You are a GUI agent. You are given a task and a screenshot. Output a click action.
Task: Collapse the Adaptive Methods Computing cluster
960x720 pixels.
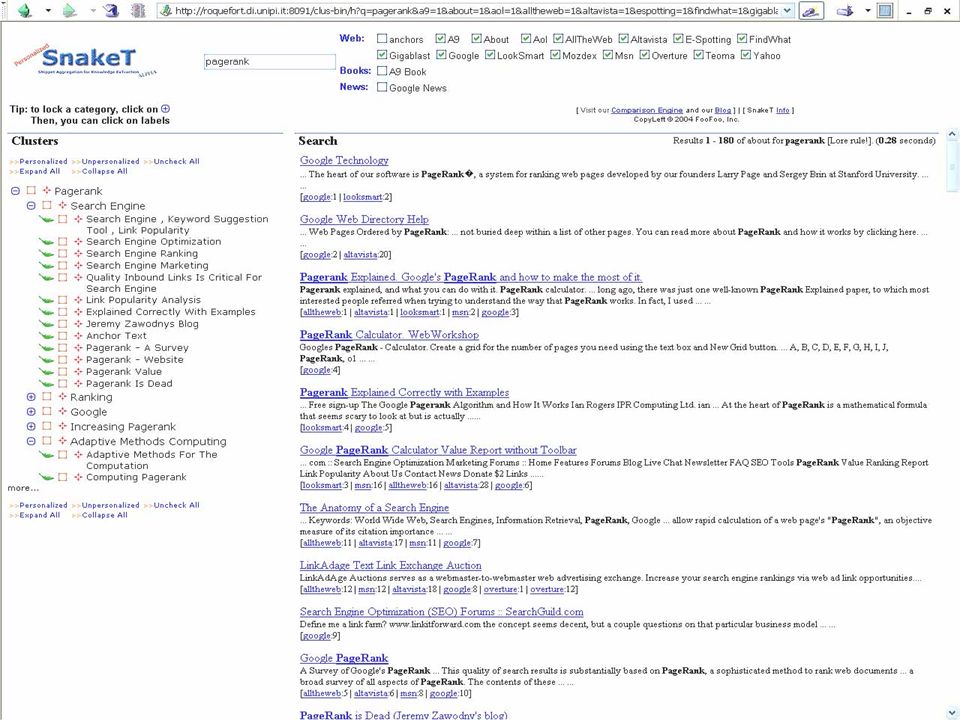[31, 441]
